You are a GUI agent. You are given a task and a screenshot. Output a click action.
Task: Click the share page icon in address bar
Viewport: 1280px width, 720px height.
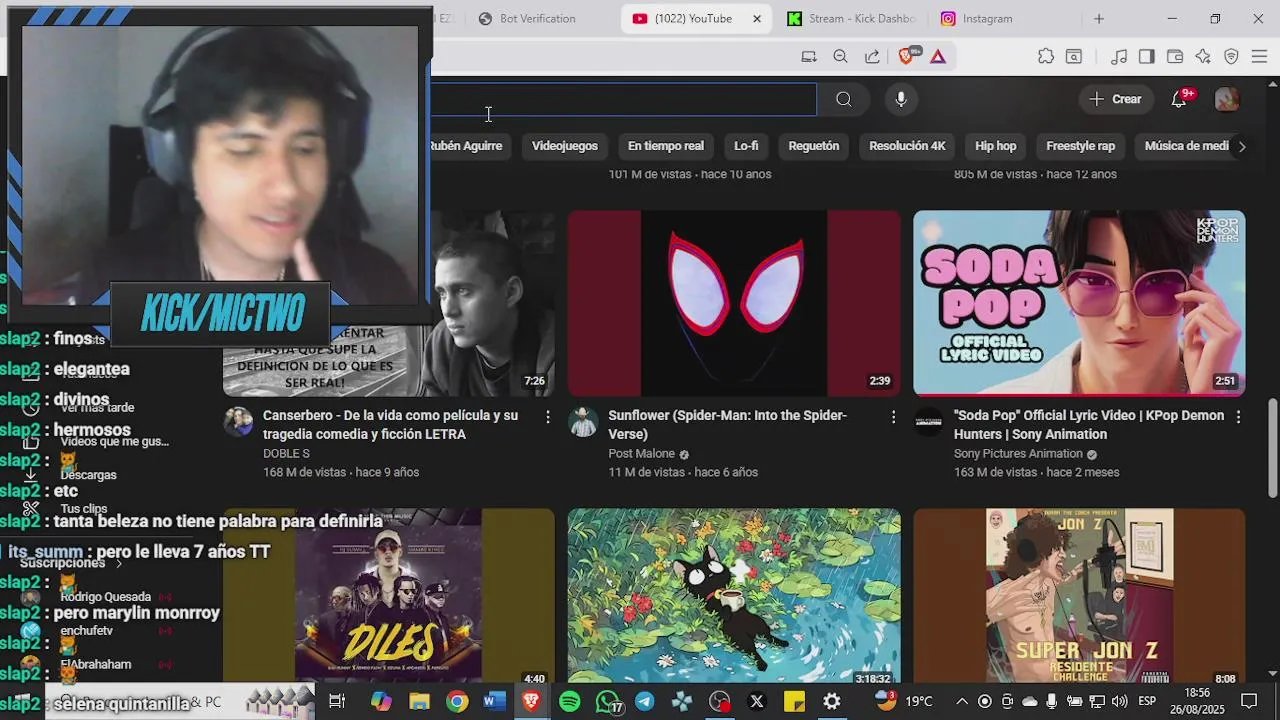872,57
